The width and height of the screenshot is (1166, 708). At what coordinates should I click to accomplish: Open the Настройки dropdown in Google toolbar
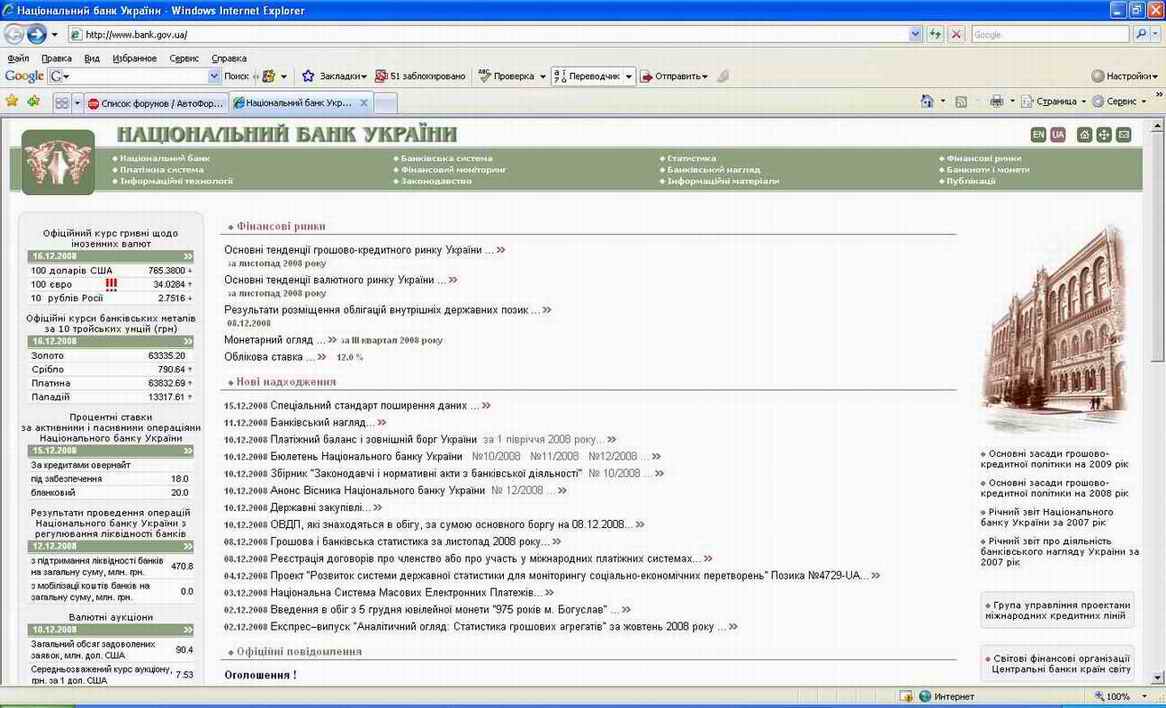coord(1124,76)
